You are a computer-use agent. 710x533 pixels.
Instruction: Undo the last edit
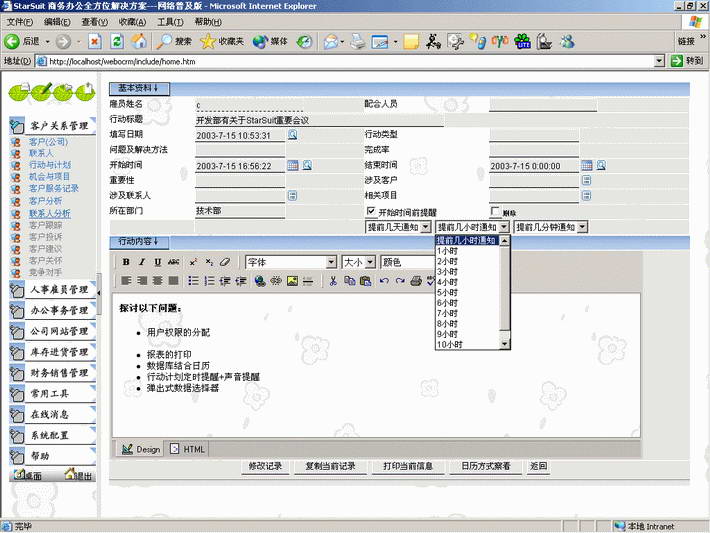tap(384, 281)
